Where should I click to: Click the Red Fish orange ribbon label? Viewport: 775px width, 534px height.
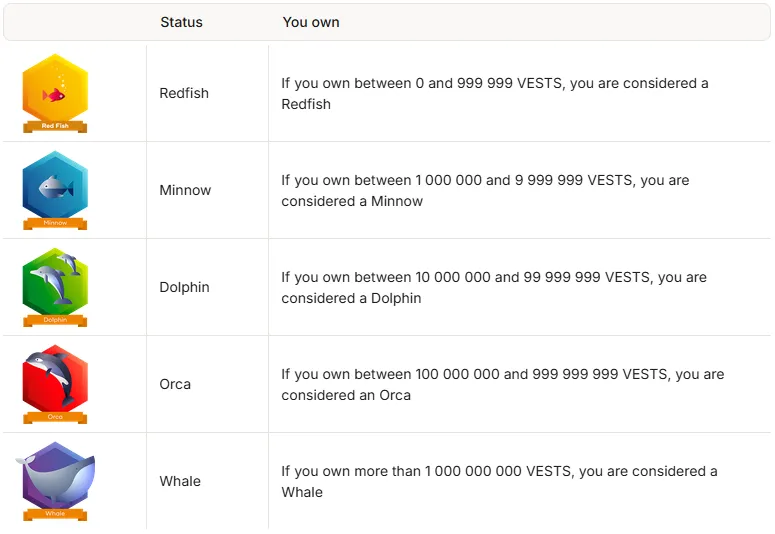55,126
